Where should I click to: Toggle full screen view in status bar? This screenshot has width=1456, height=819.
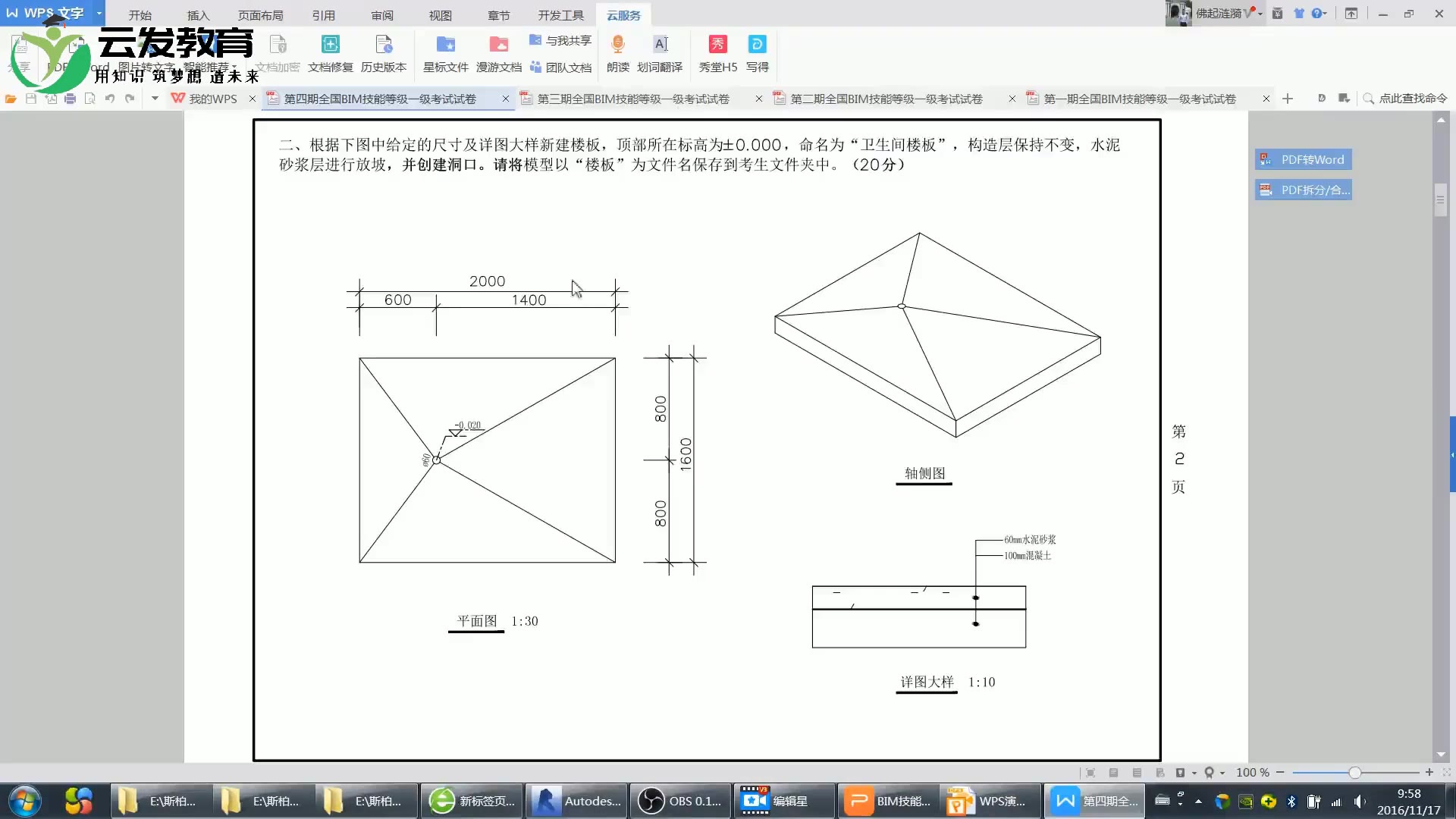(1090, 772)
